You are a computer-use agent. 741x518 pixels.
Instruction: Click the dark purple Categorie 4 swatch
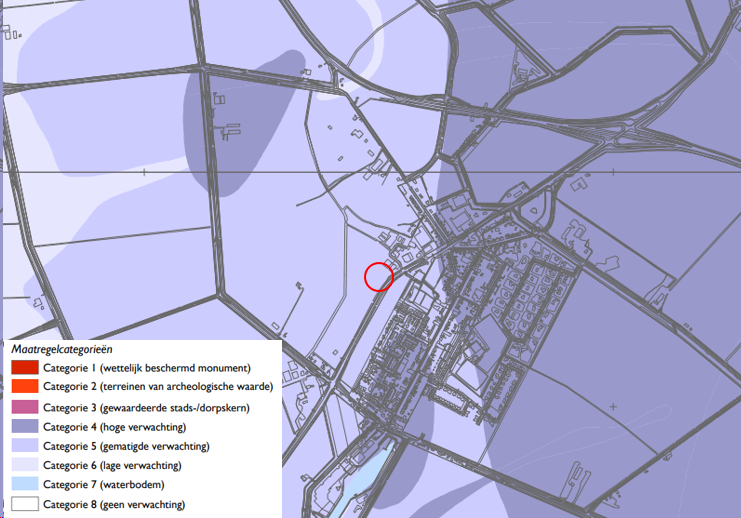[25, 426]
